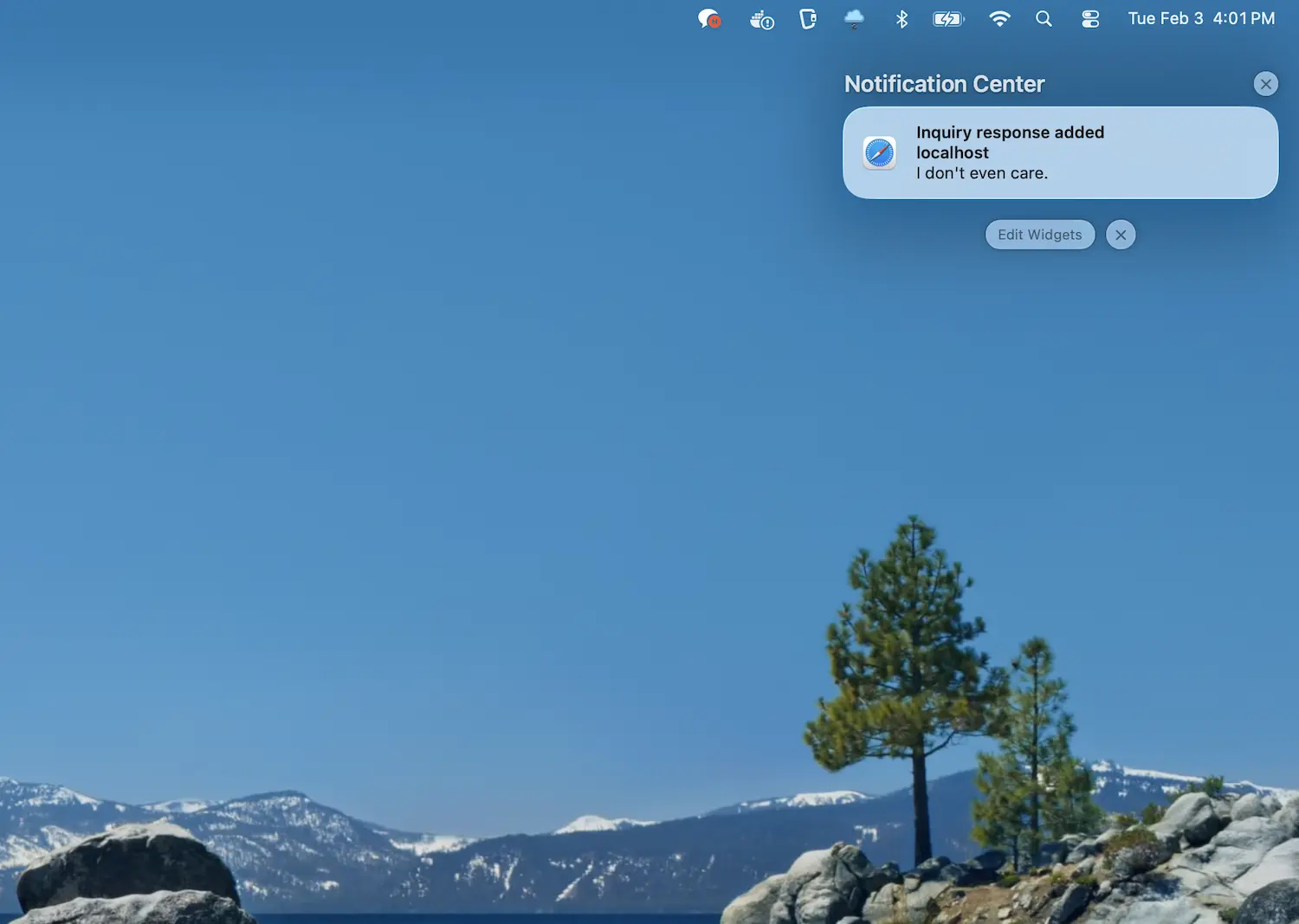
Task: Show battery charging status
Action: (947, 19)
